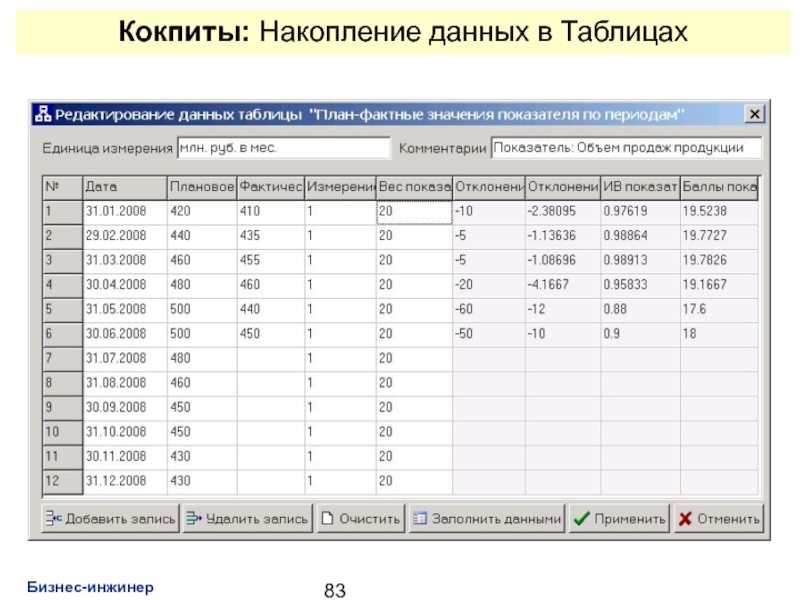Focus the Комментарии input field
This screenshot has height=600, width=800.
626,148
